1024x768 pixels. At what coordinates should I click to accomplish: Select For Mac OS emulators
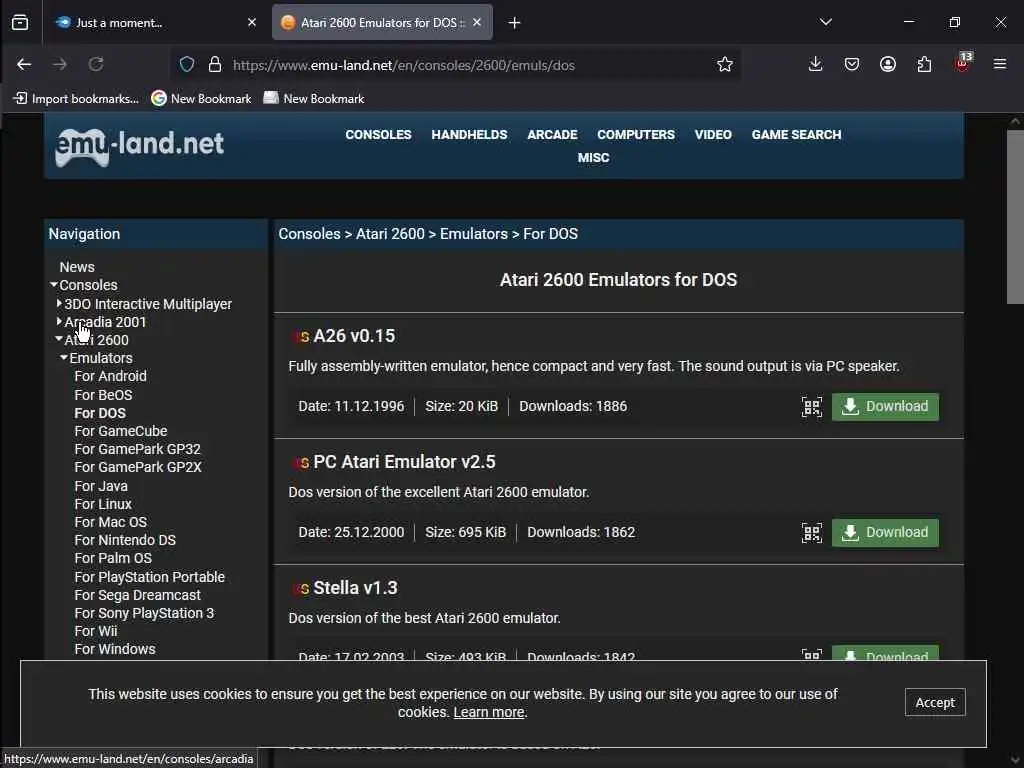[110, 522]
